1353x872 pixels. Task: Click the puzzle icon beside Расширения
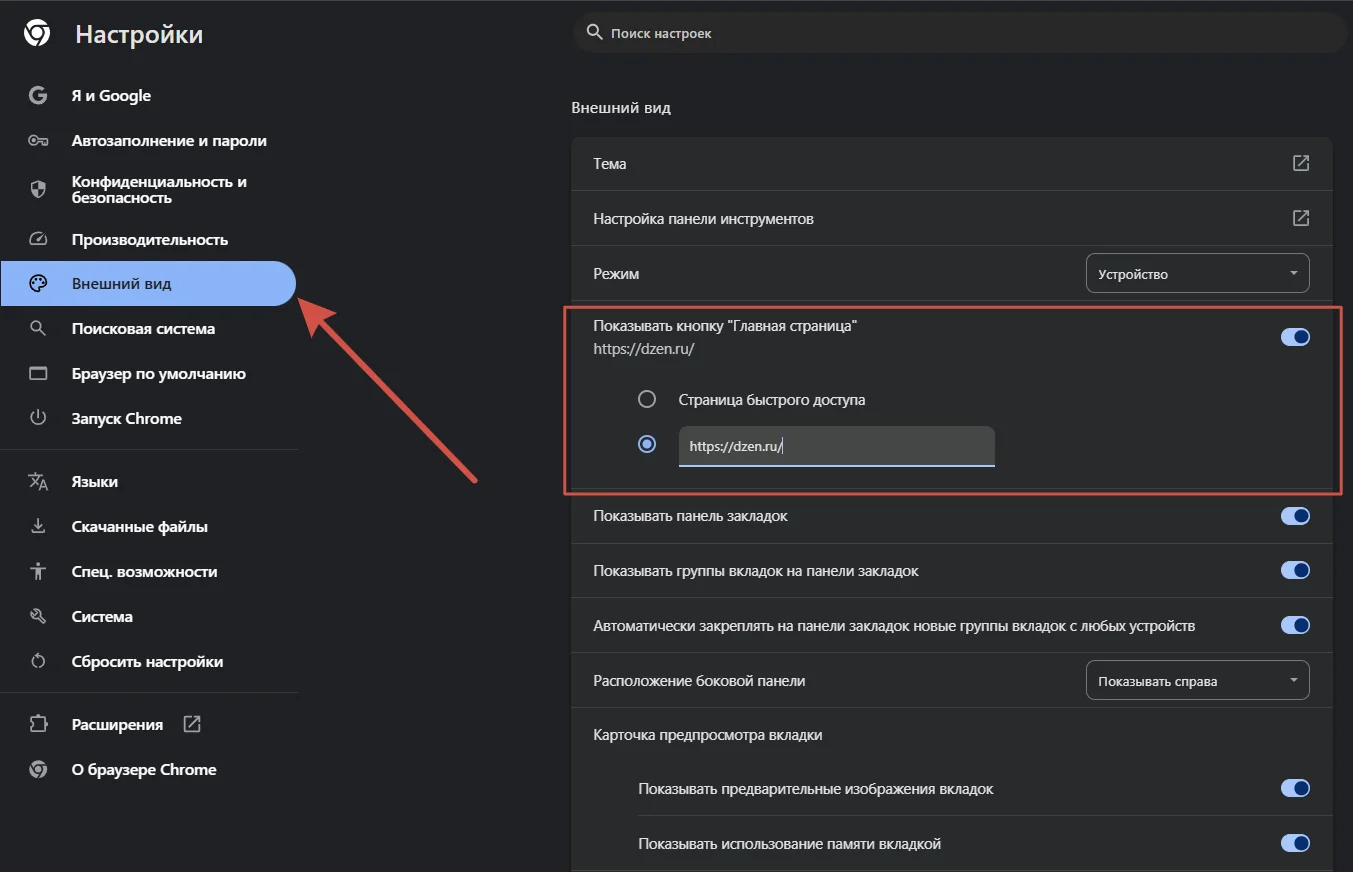[x=38, y=724]
